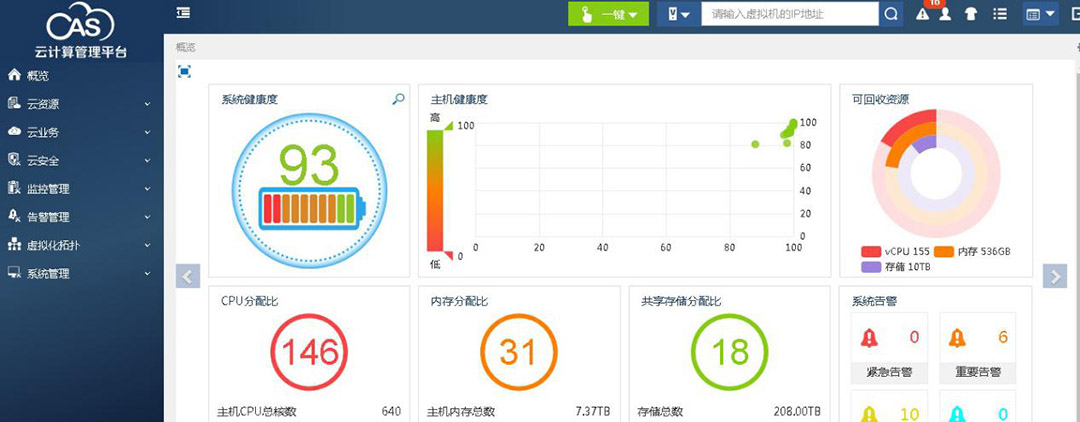Click the red 紧急告警 bell icon

pos(869,337)
